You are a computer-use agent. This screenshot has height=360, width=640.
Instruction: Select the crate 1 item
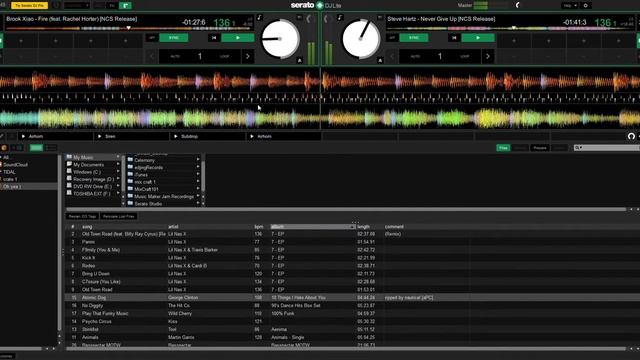point(29,179)
